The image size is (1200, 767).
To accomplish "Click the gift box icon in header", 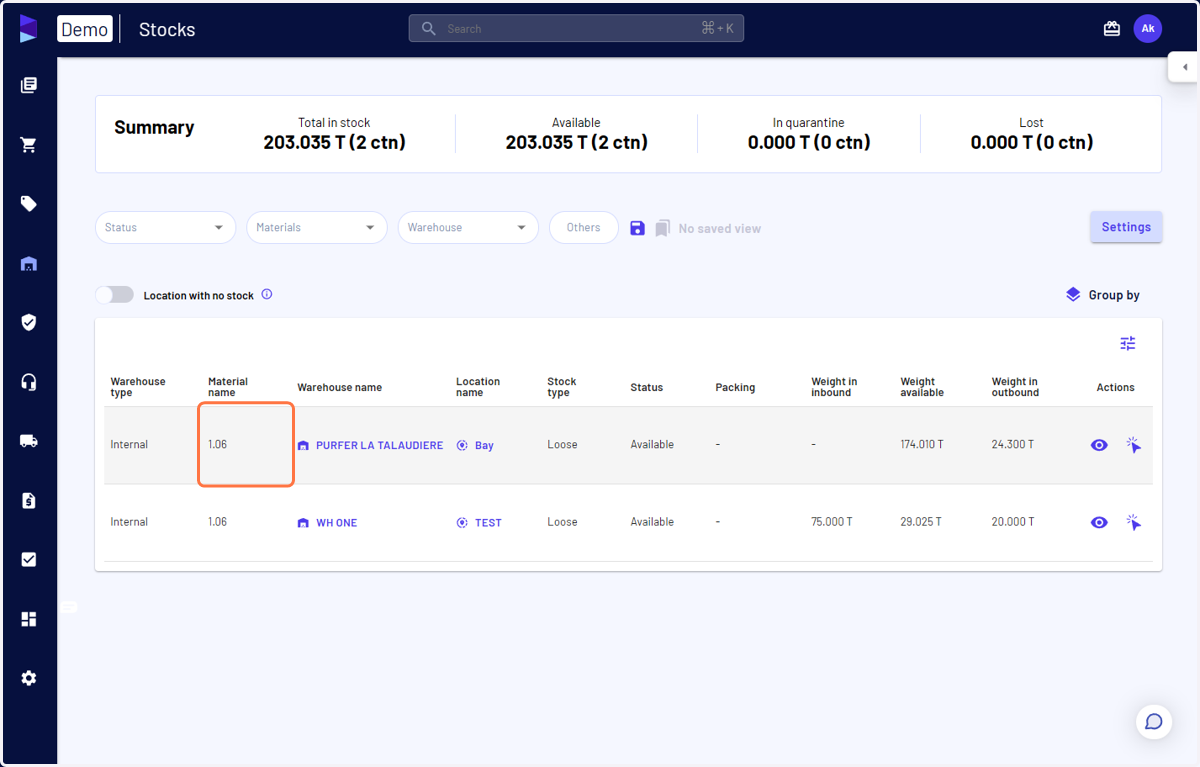I will 1112,29.
